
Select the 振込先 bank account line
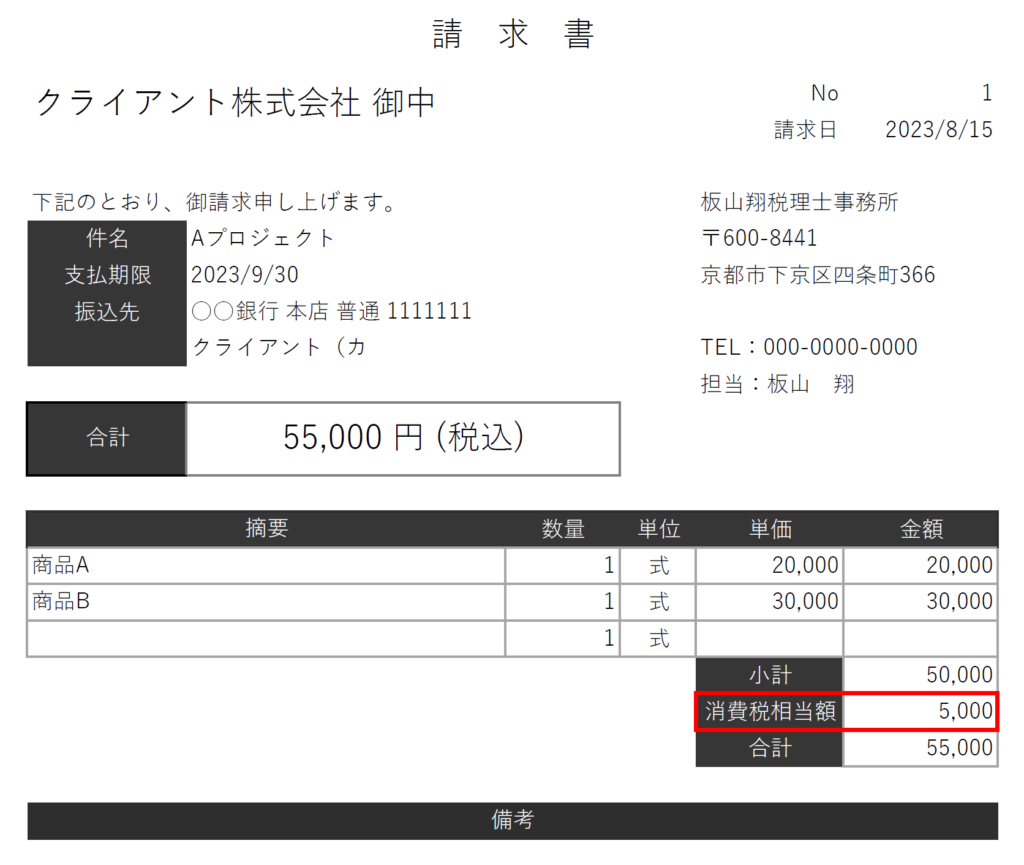[330, 310]
